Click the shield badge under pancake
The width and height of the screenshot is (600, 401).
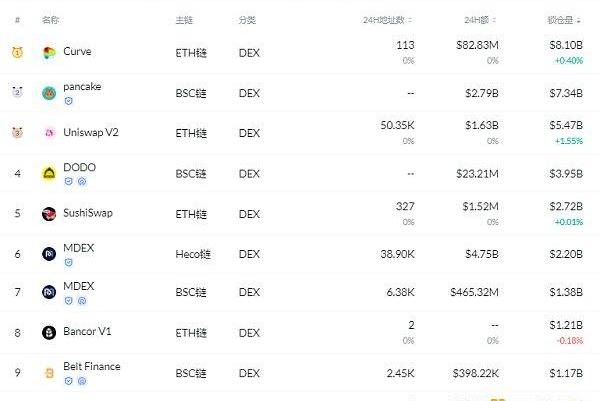pyautogui.click(x=68, y=101)
